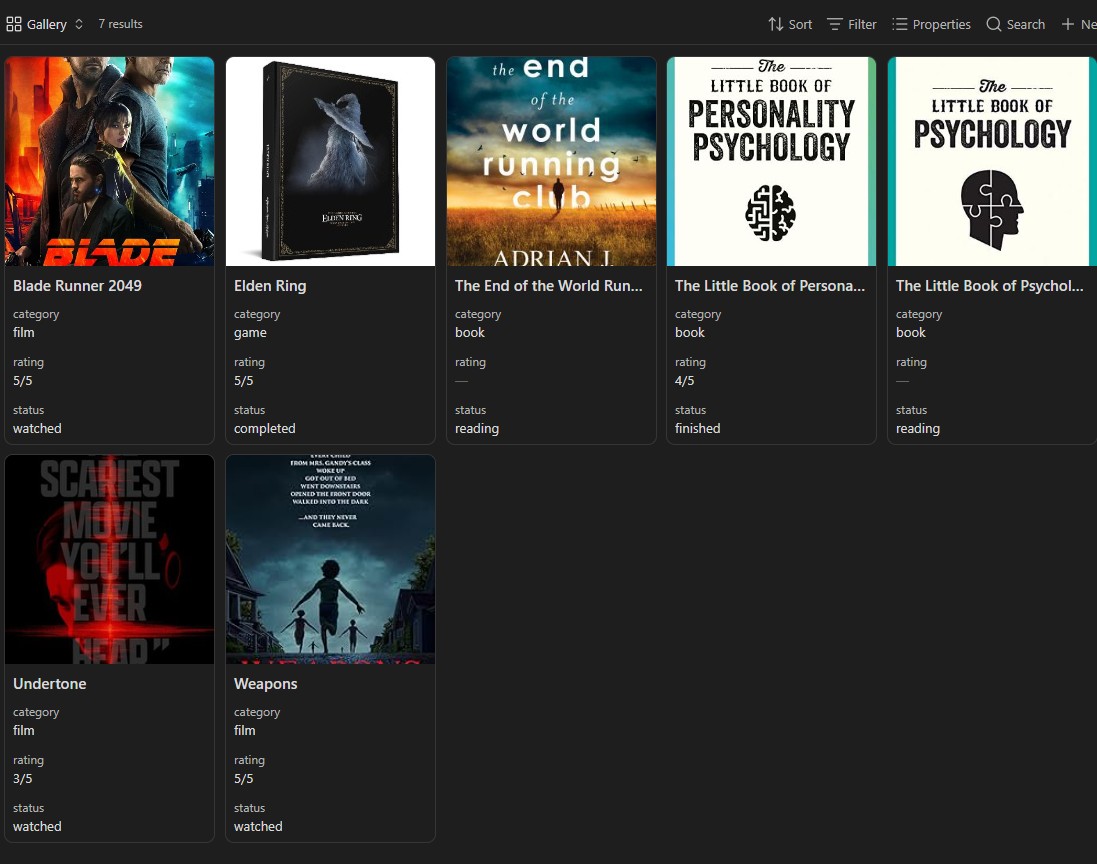The image size is (1097, 864).
Task: Click the Properties list icon
Action: pyautogui.click(x=899, y=24)
